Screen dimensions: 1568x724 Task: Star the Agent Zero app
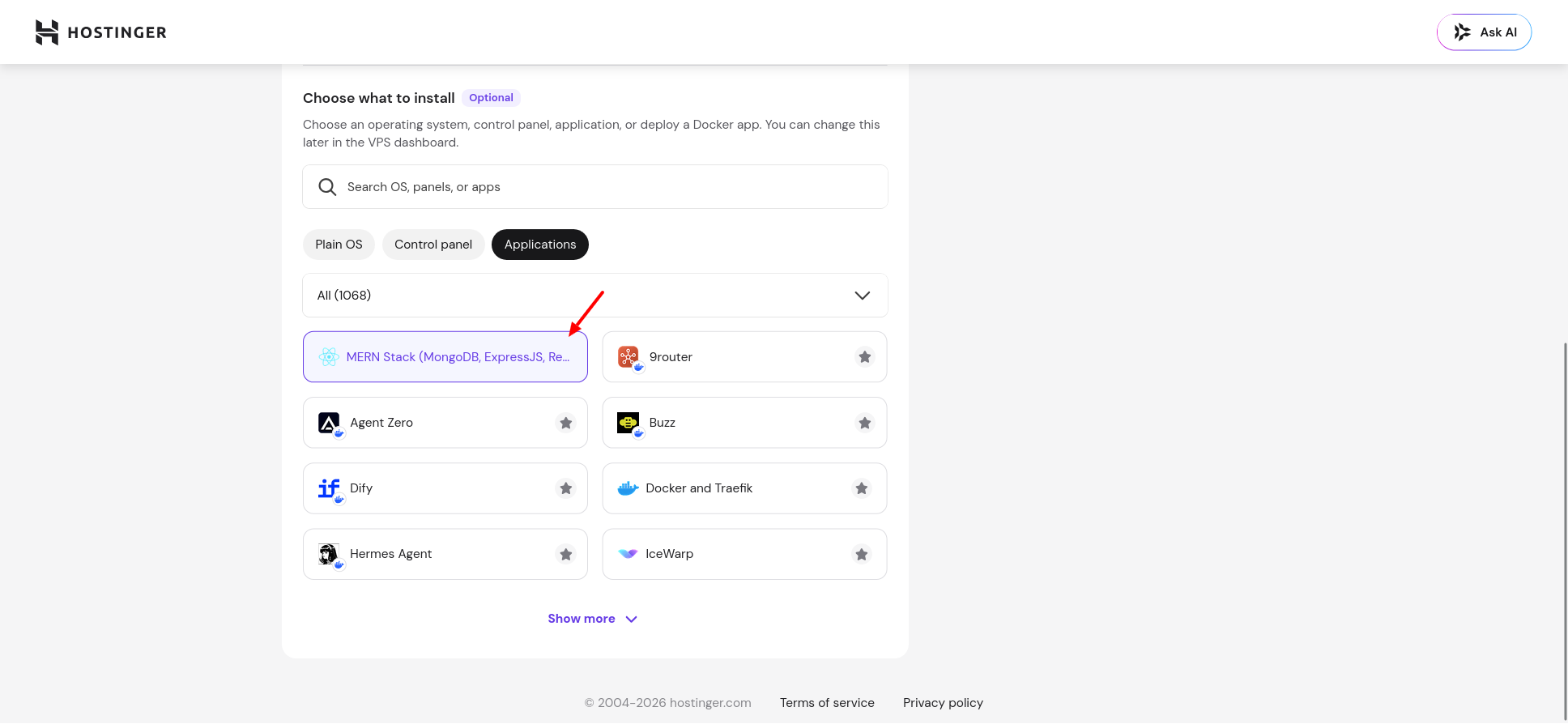pyautogui.click(x=566, y=423)
